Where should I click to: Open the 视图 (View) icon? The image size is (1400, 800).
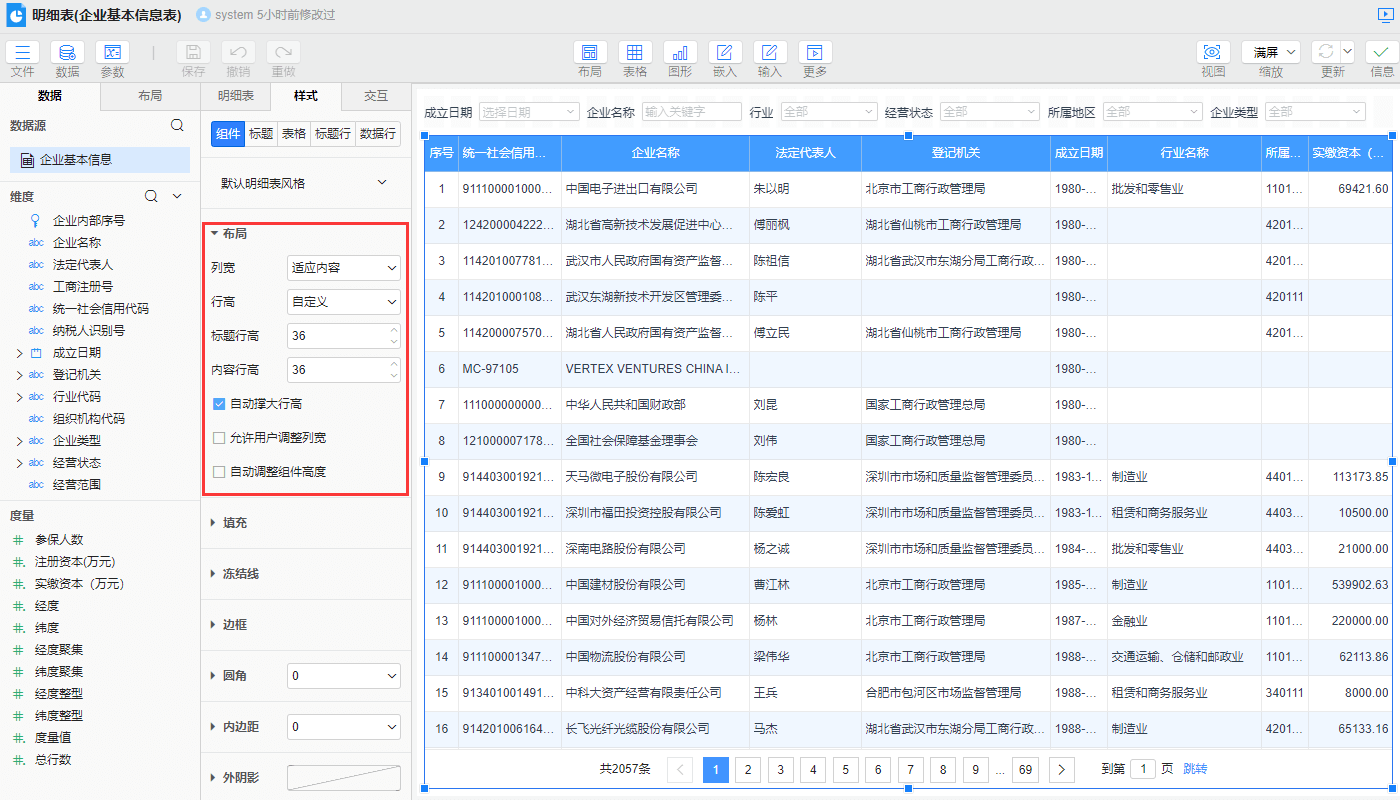1213,53
